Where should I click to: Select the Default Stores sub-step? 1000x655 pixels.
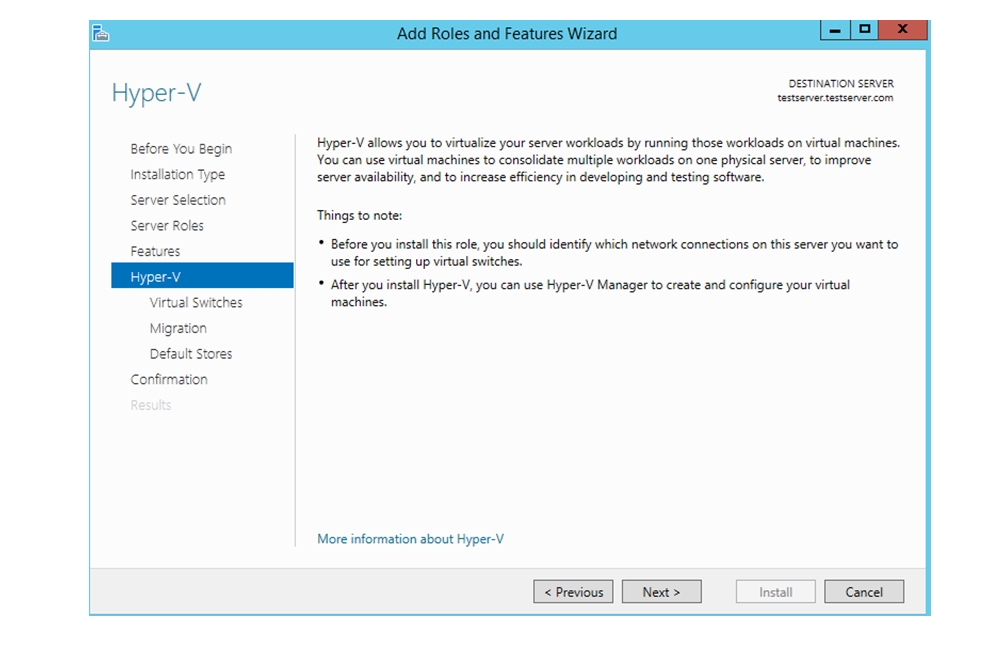[x=191, y=354]
